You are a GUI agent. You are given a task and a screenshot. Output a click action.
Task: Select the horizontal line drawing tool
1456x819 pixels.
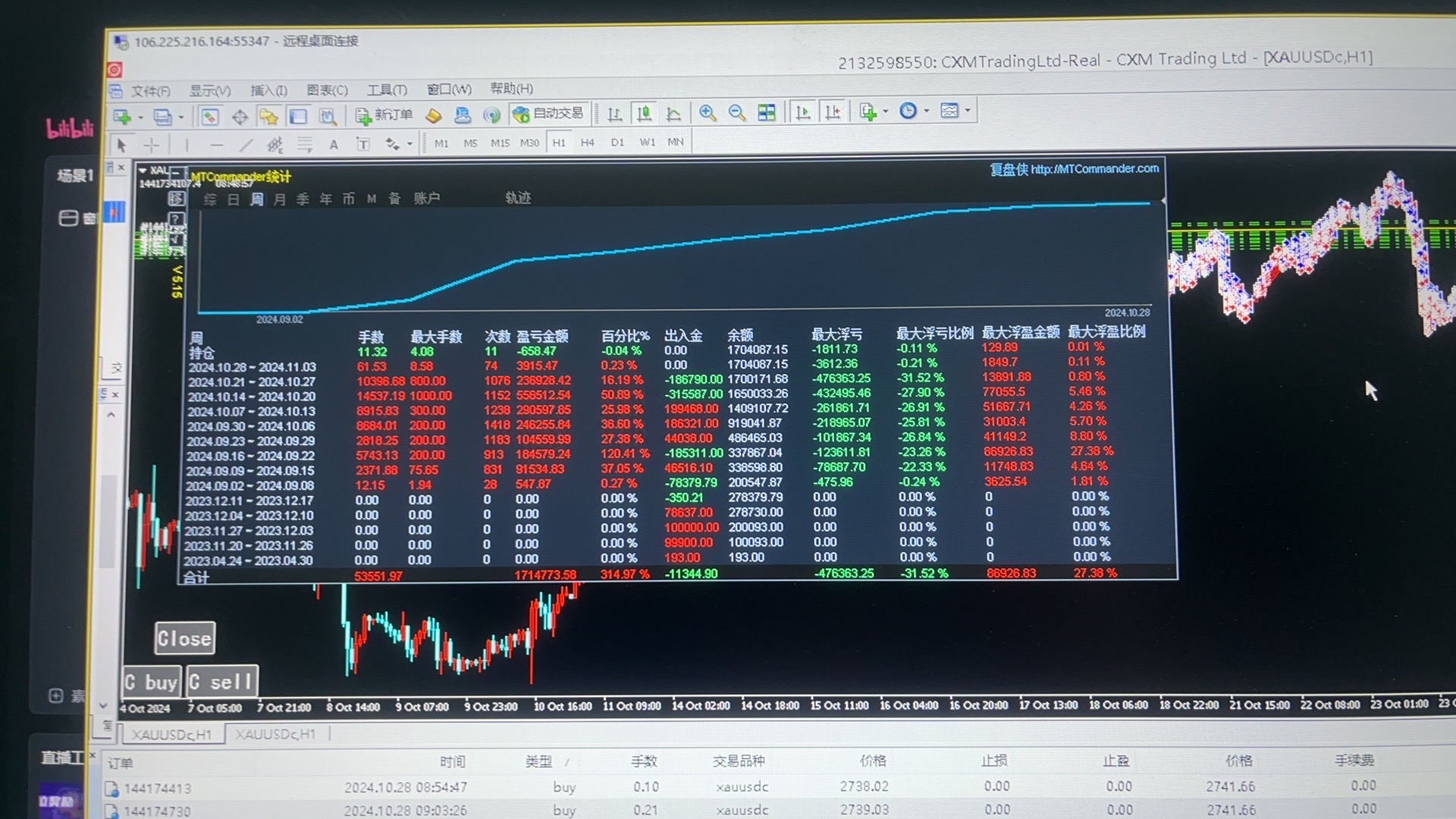(217, 145)
